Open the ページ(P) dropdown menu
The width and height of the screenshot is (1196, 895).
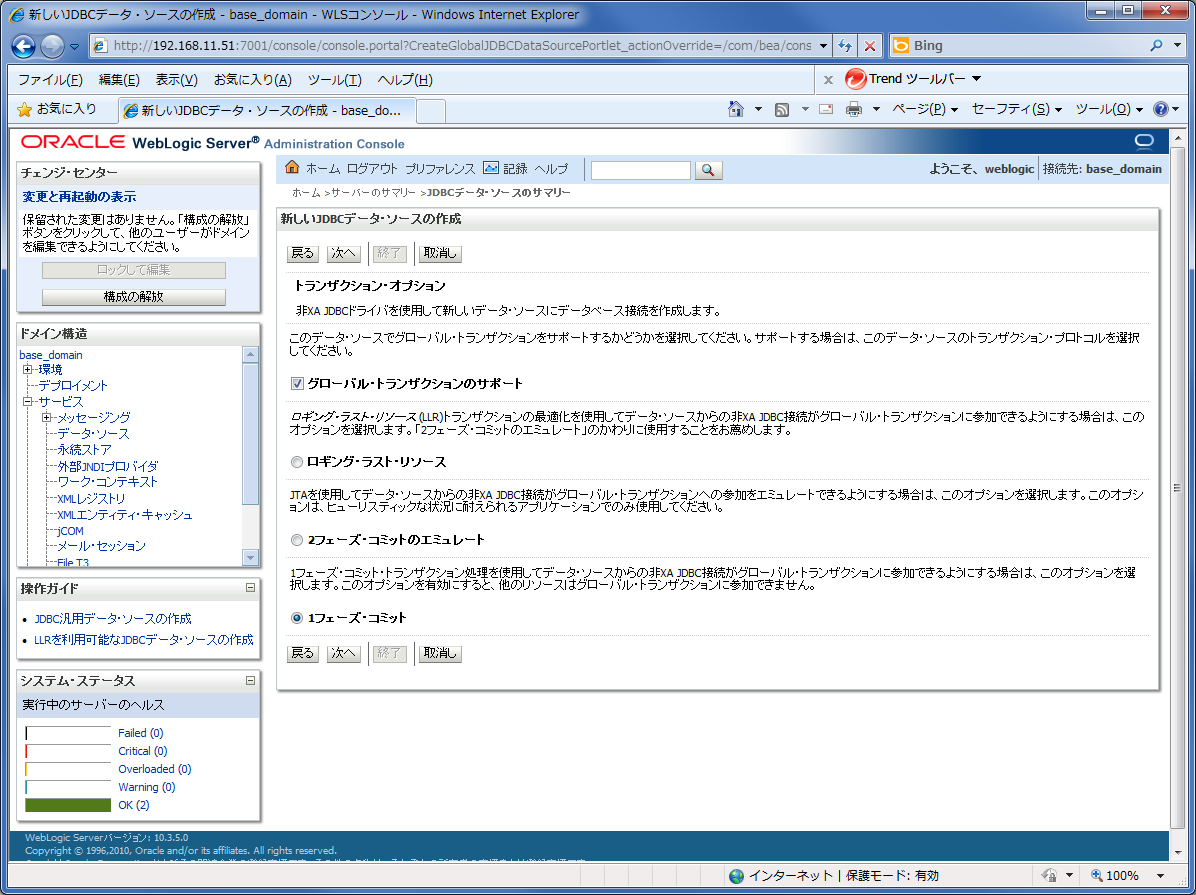pos(924,109)
